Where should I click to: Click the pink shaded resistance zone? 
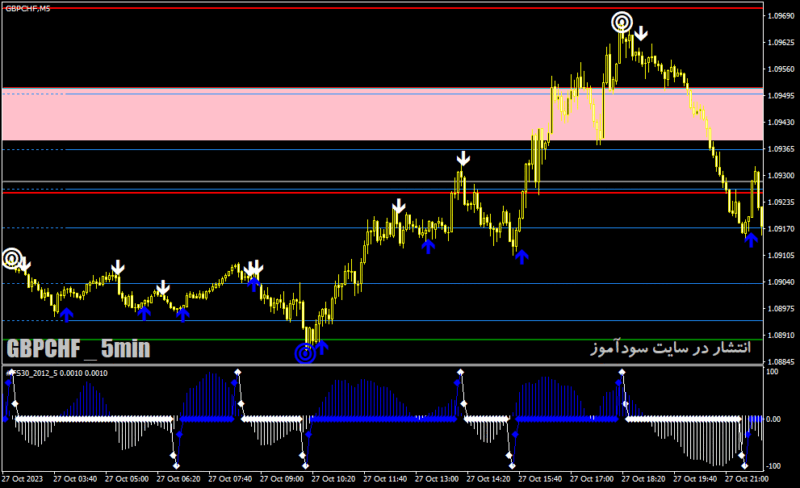pyautogui.click(x=383, y=114)
